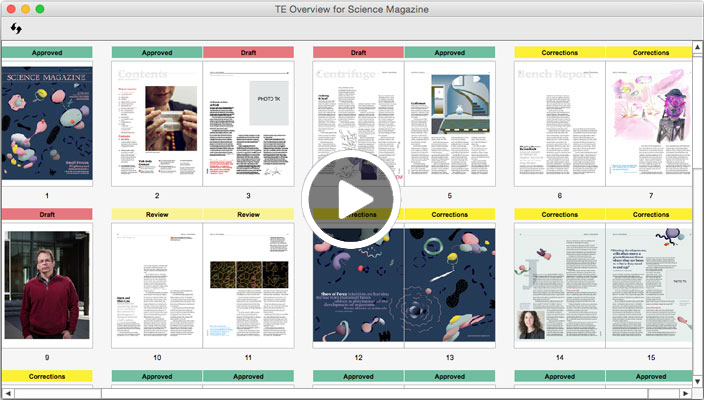Open page 3 thumbnail with PHOTO TK placeholder
The height and width of the screenshot is (400, 704).
coord(248,123)
